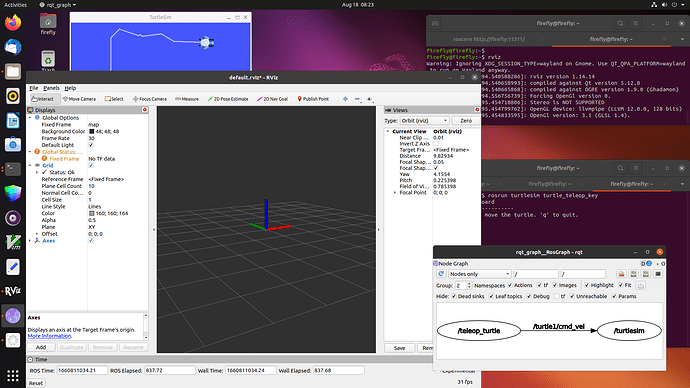Image resolution: width=690 pixels, height=388 pixels.
Task: Click the search icon in top terminal window
Action: coord(620,23)
